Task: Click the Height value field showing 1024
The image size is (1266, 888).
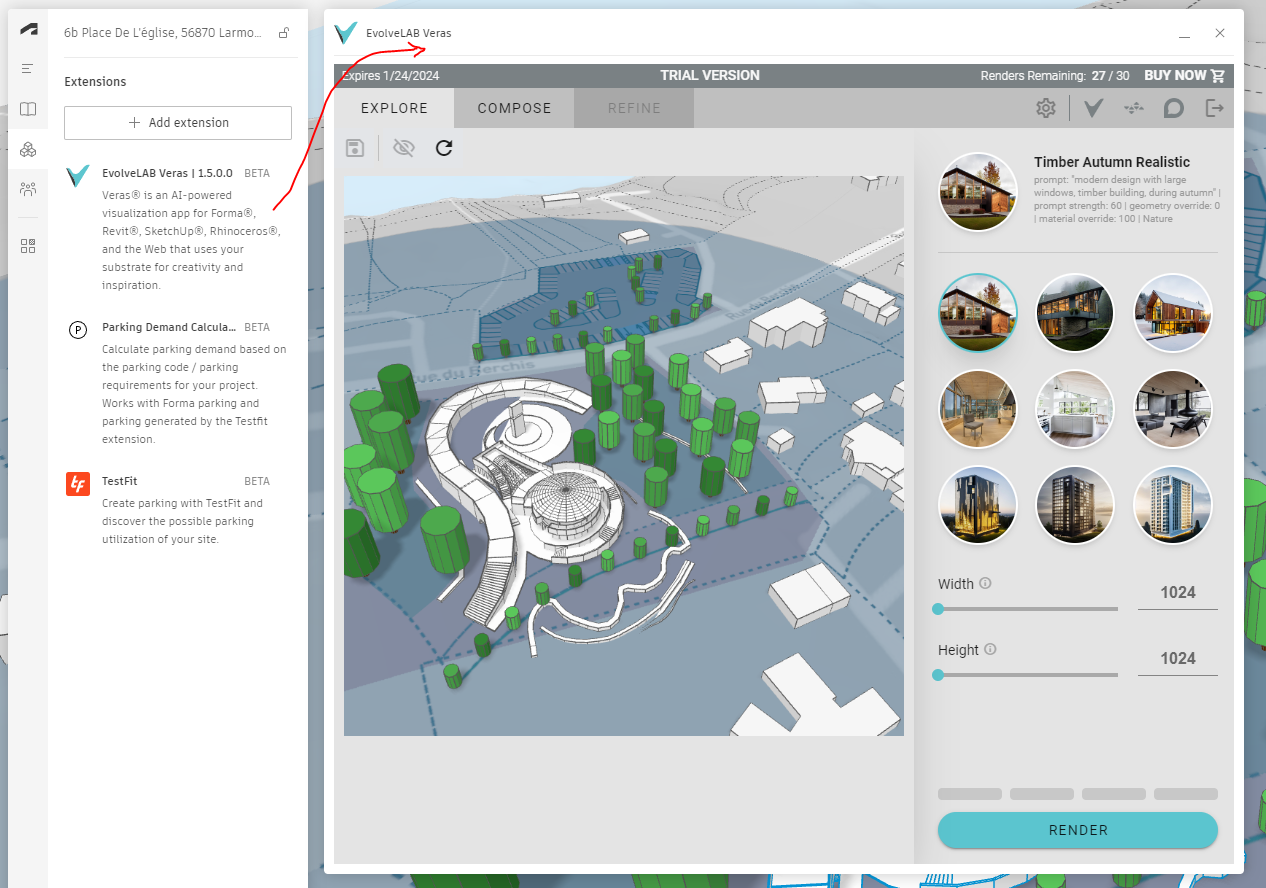Action: coord(1178,659)
